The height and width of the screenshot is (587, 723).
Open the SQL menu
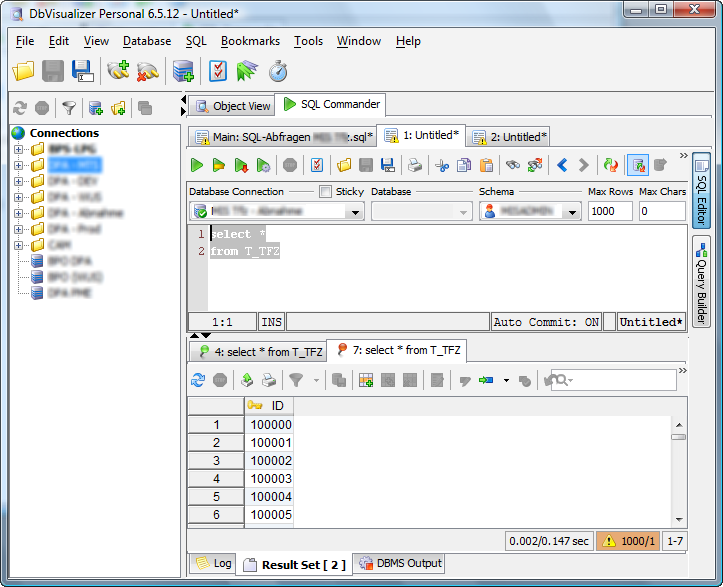click(196, 41)
